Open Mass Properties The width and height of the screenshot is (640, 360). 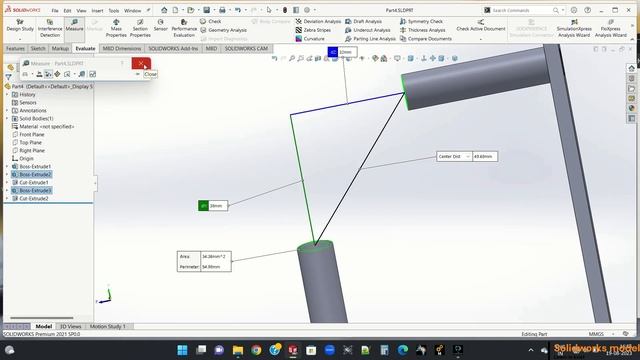(x=116, y=28)
